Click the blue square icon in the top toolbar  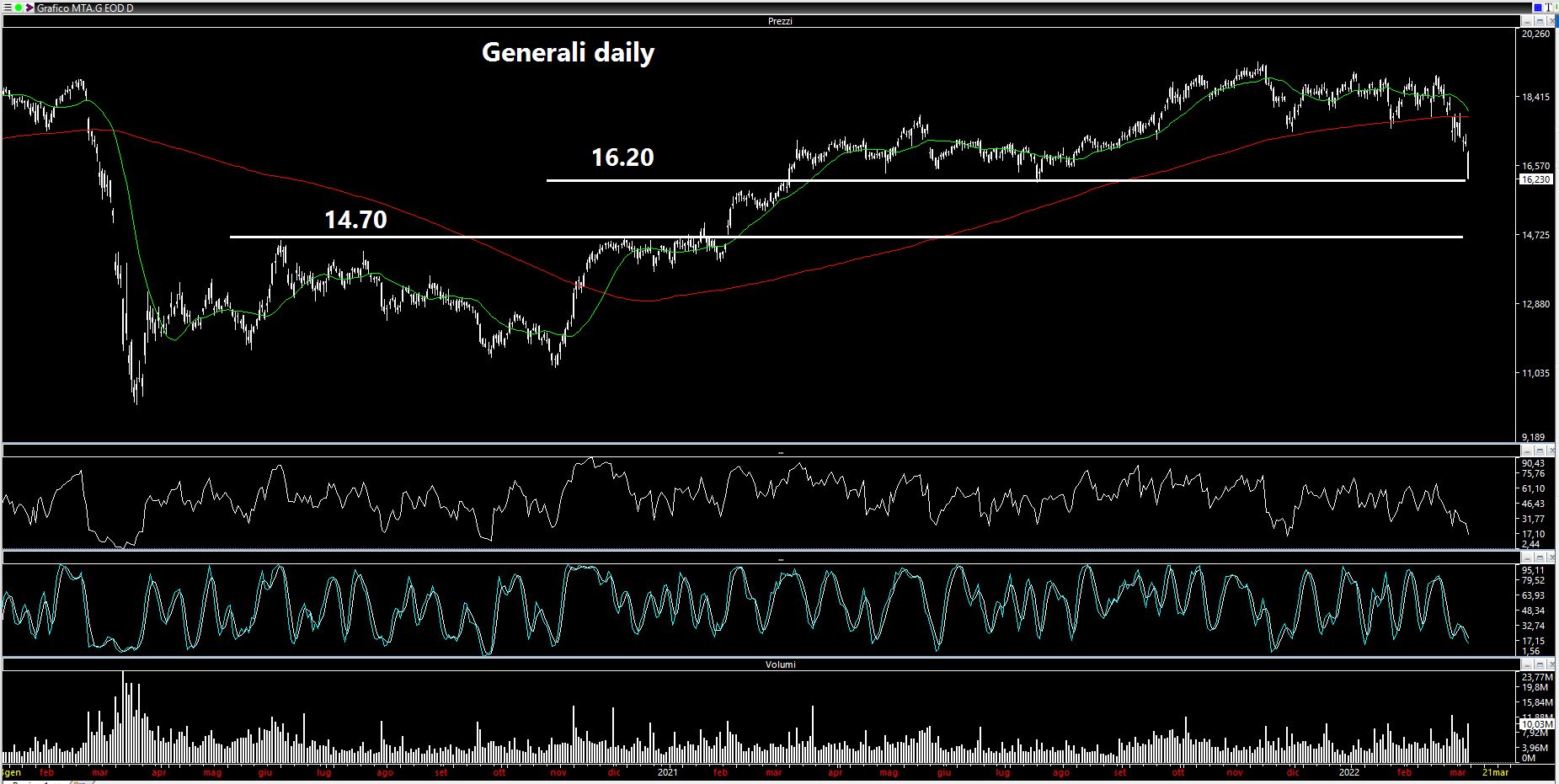(x=1537, y=8)
